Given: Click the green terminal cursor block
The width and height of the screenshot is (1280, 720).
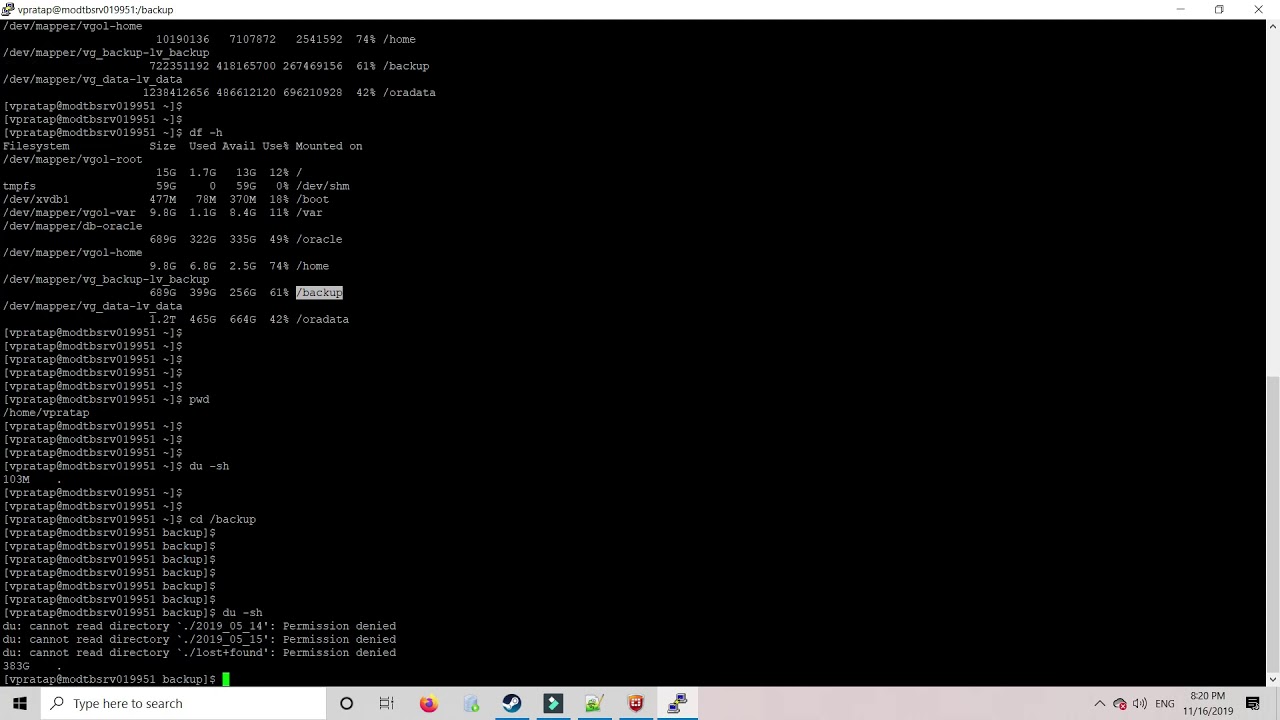Looking at the screenshot, I should click(226, 679).
